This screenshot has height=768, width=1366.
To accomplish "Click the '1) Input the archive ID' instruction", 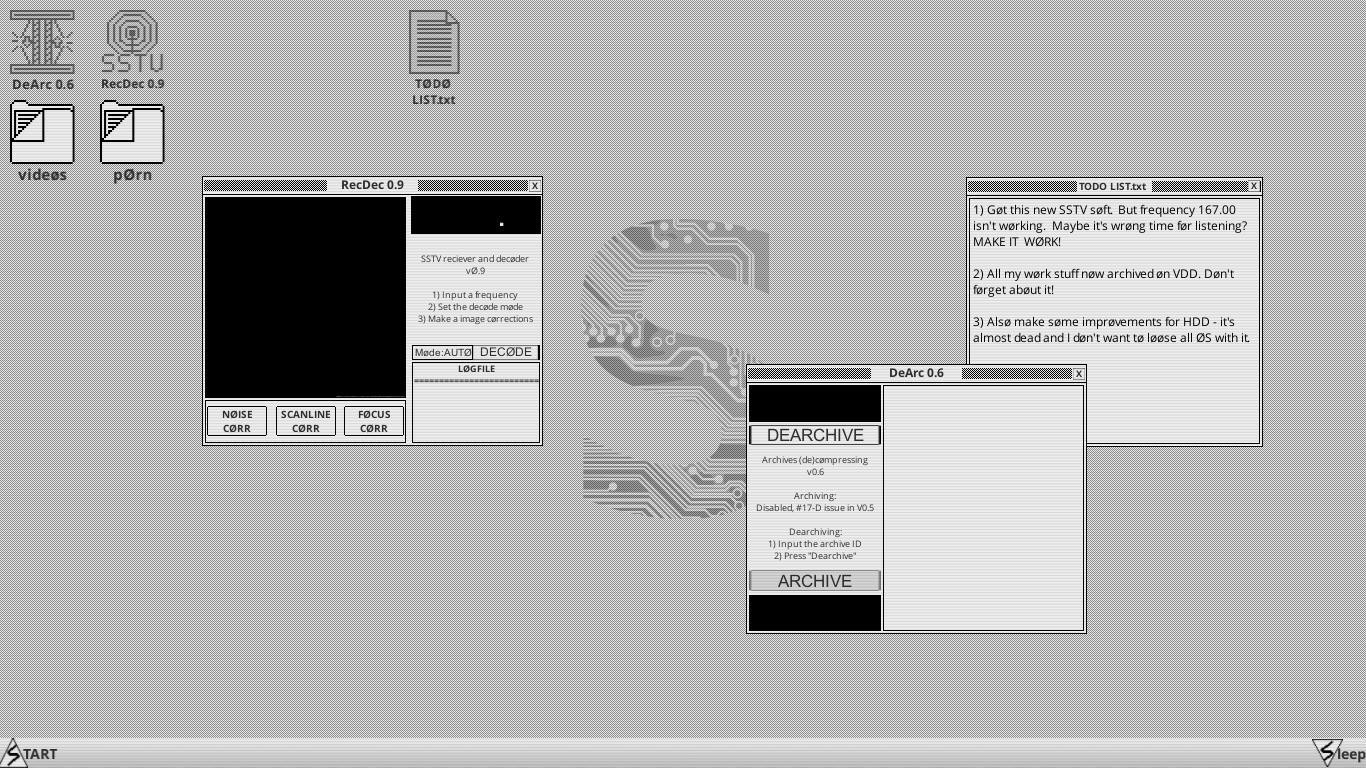I will [x=815, y=544].
